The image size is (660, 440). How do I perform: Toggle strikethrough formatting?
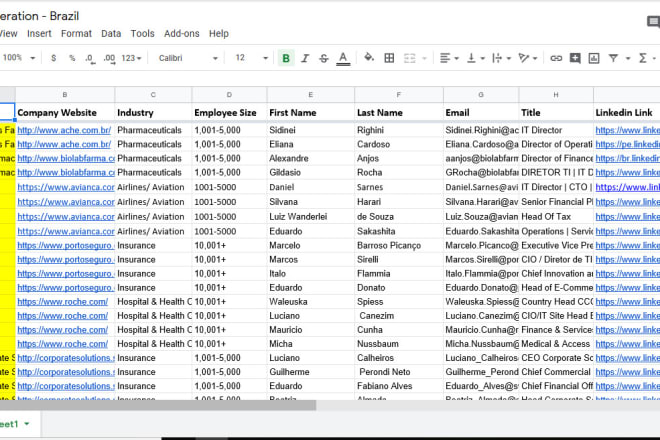[324, 58]
